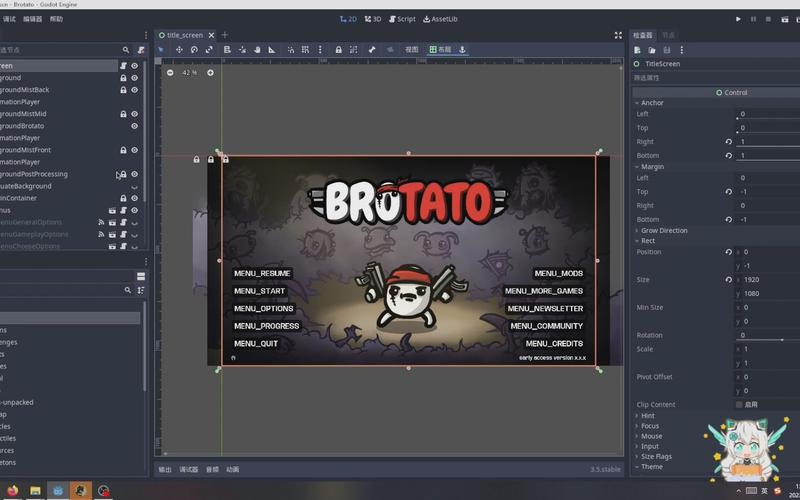
Task: Click the FileSystem search magnifier icon
Action: click(128, 290)
